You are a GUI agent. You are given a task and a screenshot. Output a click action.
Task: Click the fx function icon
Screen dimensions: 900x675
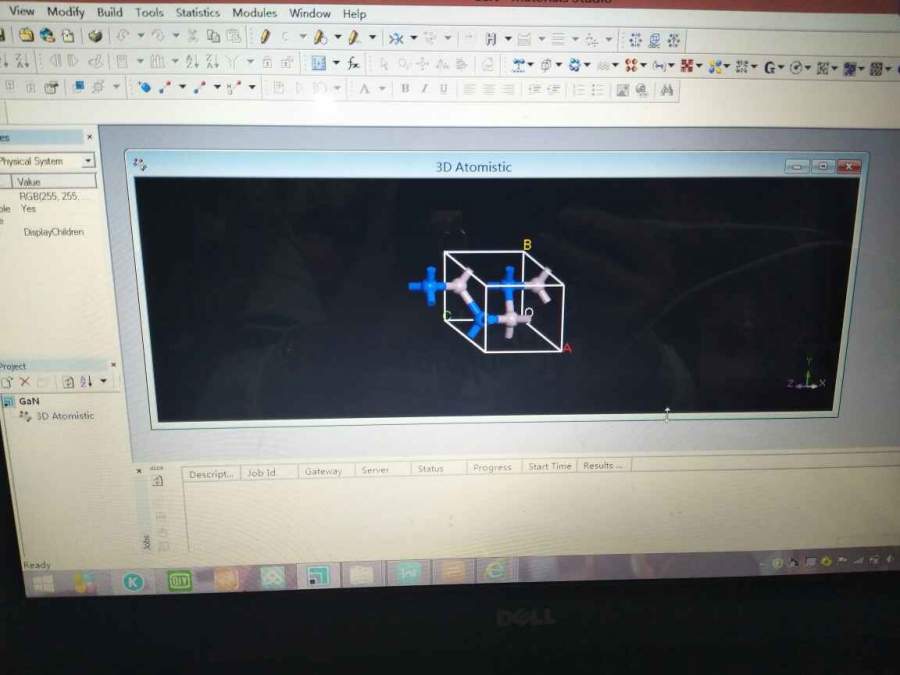pyautogui.click(x=353, y=64)
